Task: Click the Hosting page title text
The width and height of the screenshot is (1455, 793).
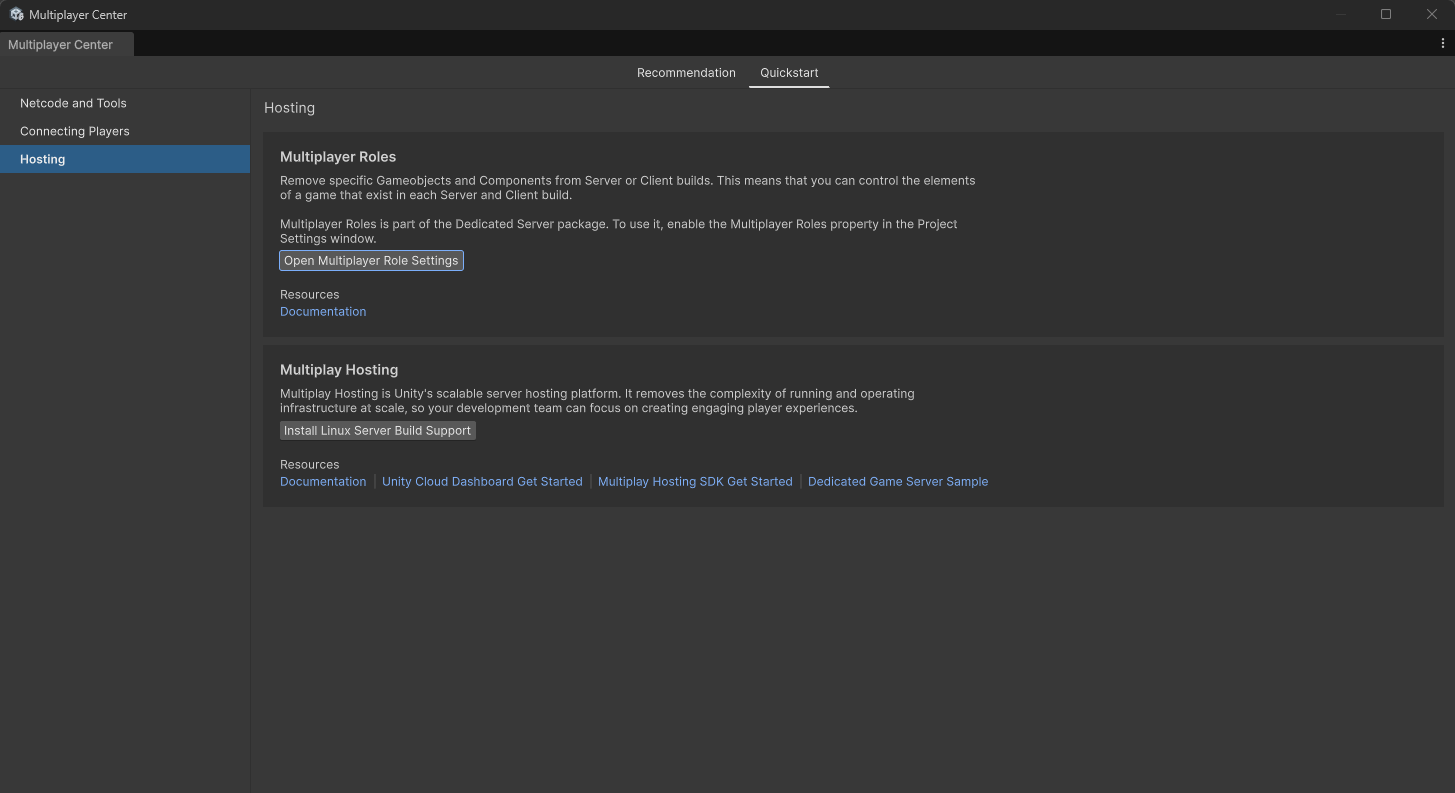Action: (x=289, y=108)
